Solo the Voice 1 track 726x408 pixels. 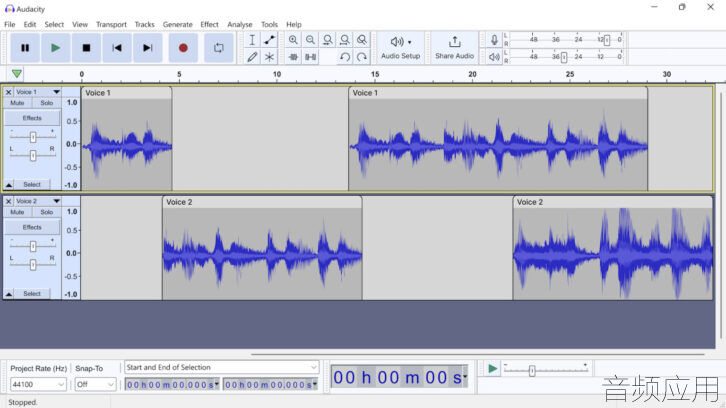tap(46, 103)
